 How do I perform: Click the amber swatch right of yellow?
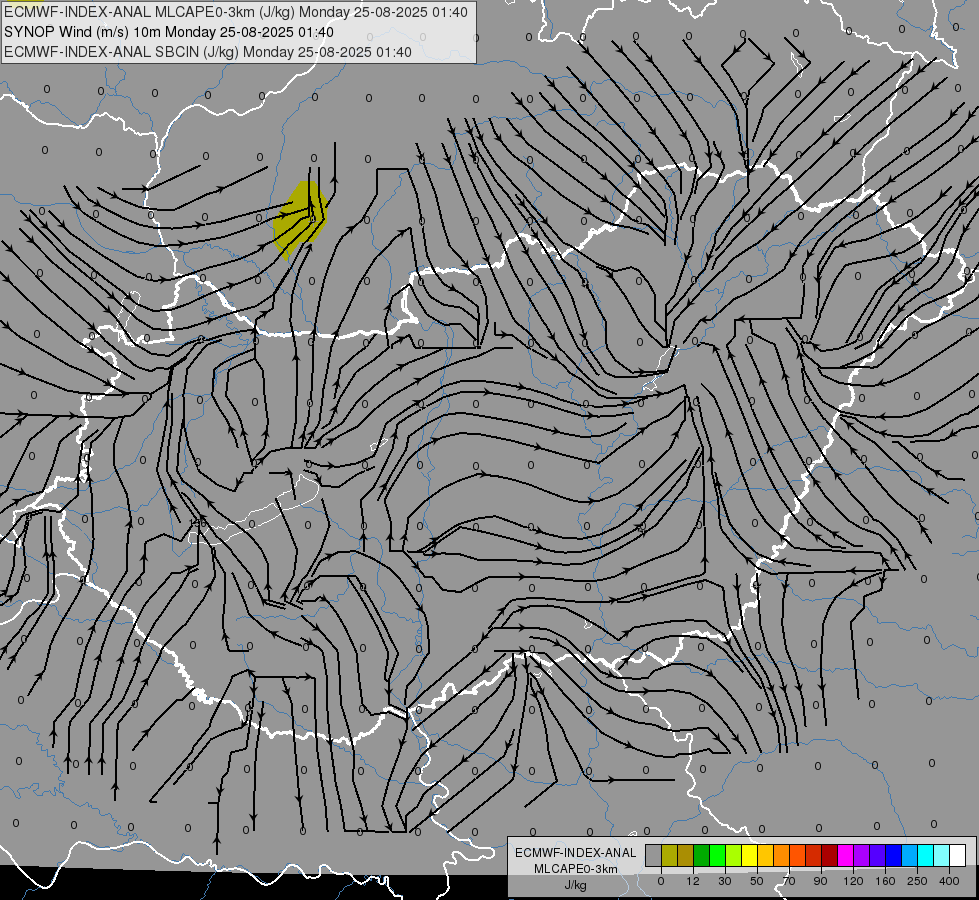tap(765, 855)
